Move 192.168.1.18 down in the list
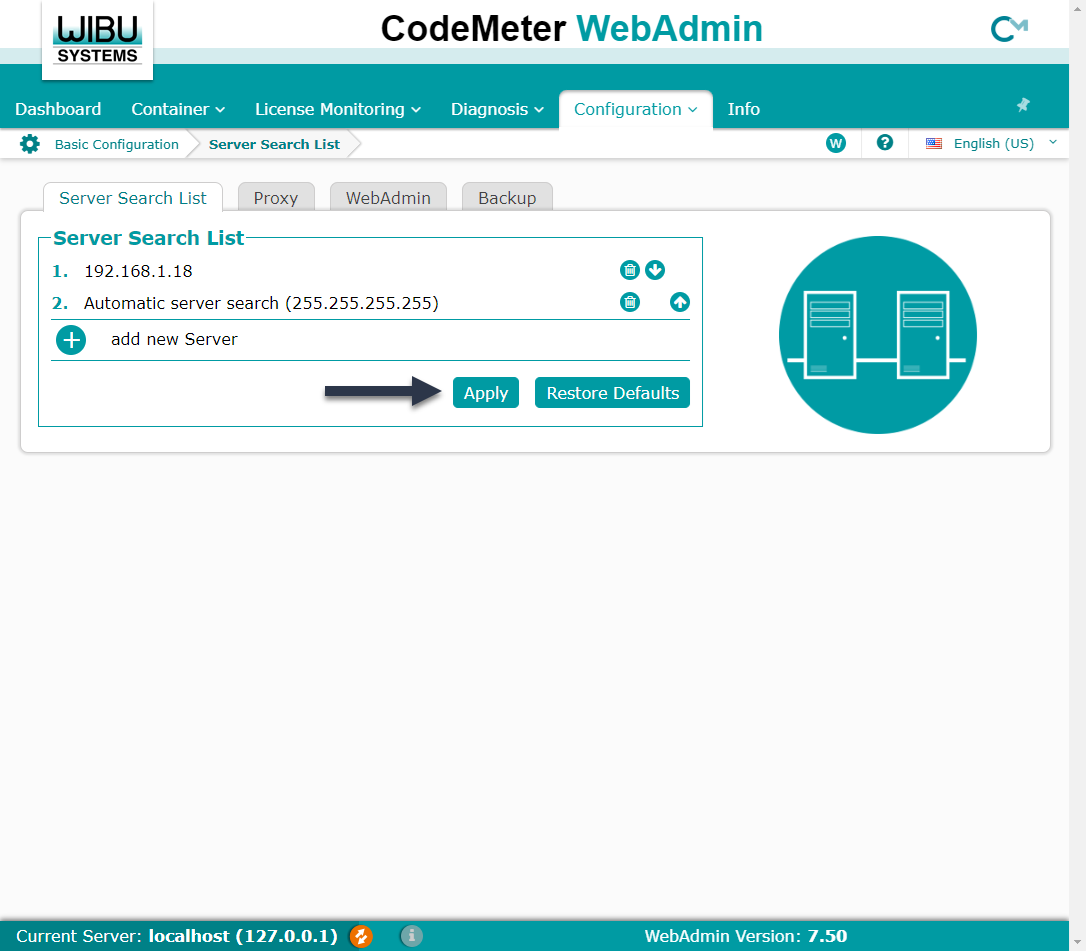The image size is (1086, 951). (655, 270)
